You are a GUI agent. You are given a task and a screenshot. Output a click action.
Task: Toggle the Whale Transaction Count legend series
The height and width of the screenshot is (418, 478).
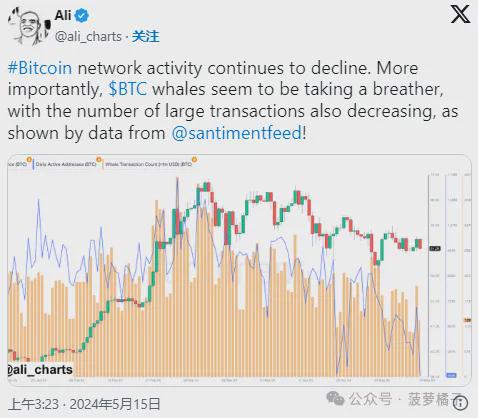point(148,164)
